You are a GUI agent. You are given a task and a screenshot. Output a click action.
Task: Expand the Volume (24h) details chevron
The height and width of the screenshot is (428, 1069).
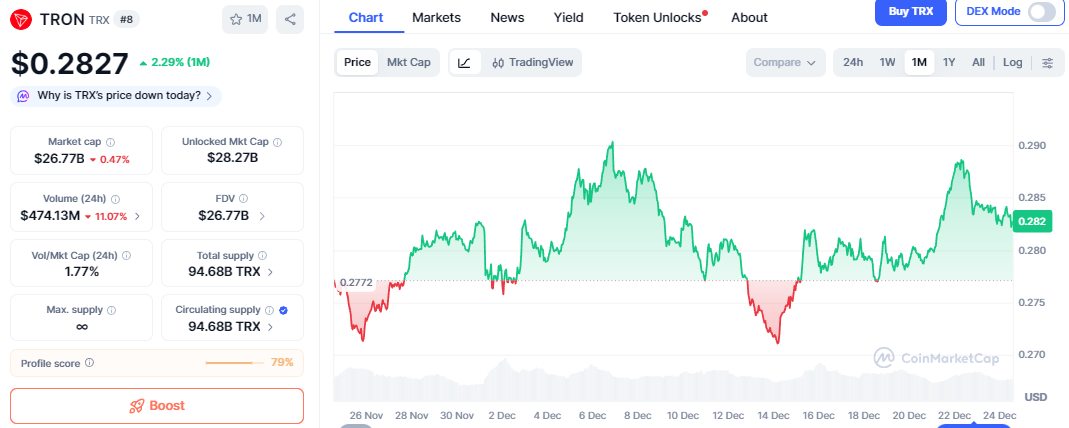[137, 216]
